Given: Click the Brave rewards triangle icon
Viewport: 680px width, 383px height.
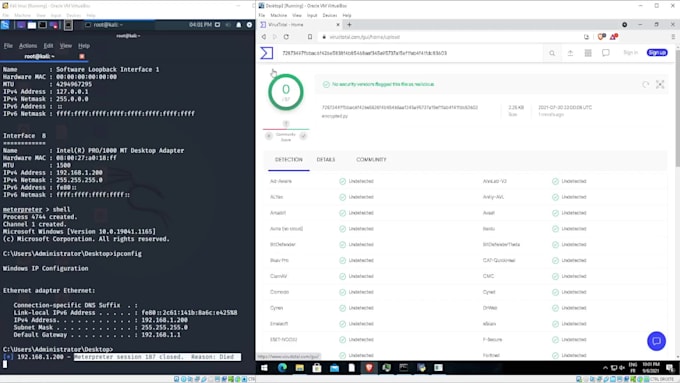Looking at the screenshot, I should (614, 37).
